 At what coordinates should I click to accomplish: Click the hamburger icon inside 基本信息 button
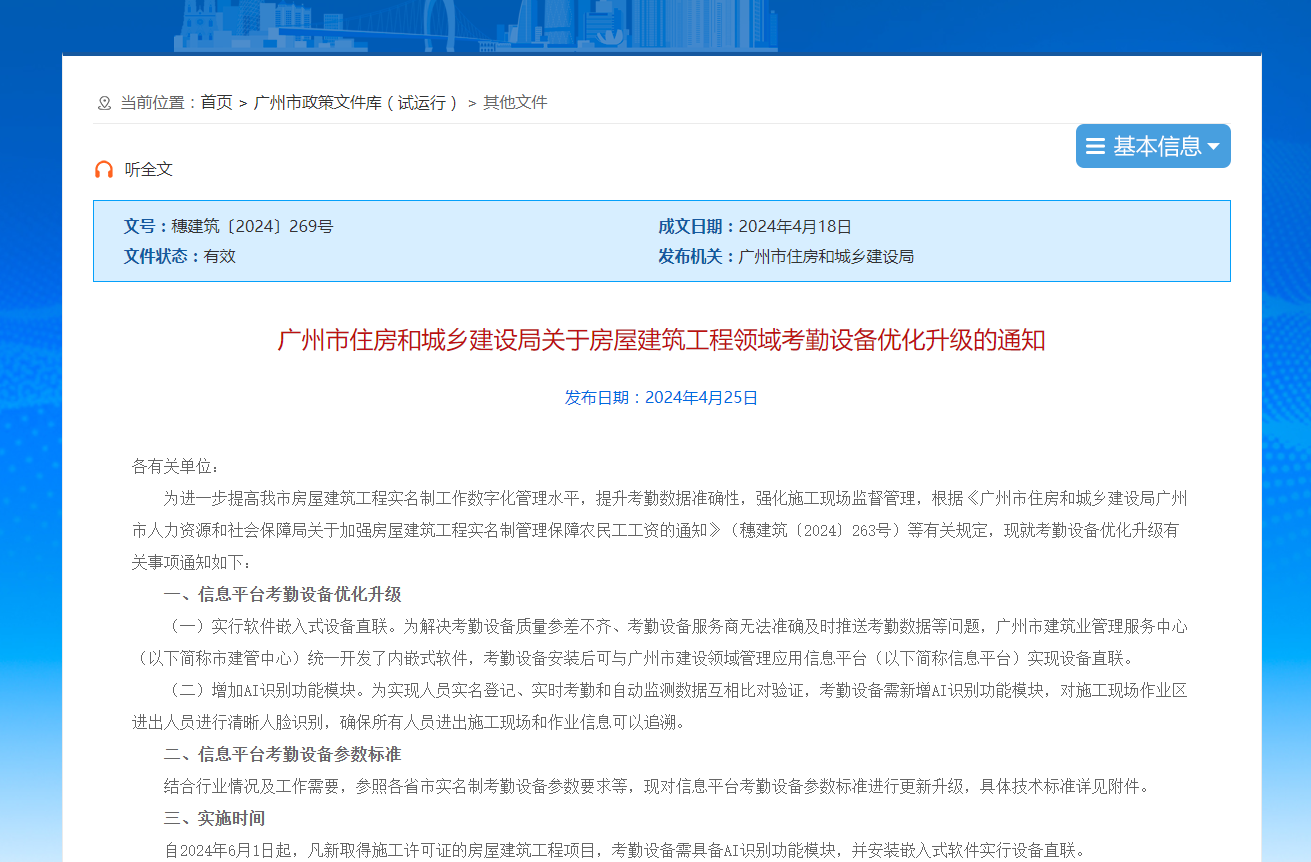pyautogui.click(x=1095, y=145)
